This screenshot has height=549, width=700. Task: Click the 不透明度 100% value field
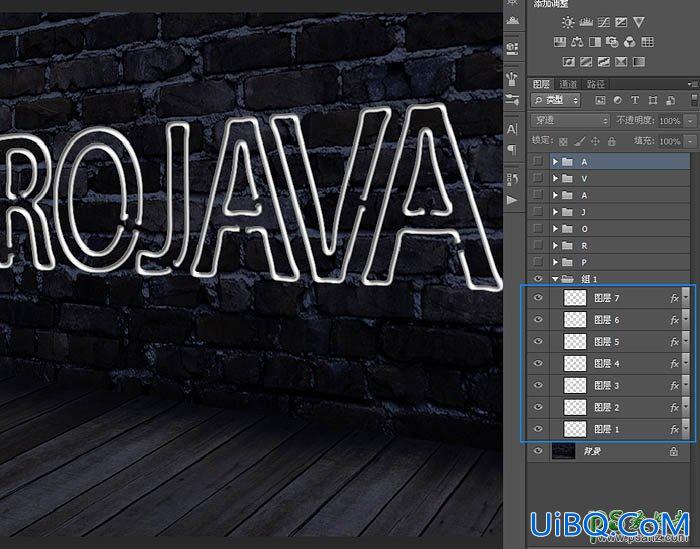pyautogui.click(x=671, y=121)
